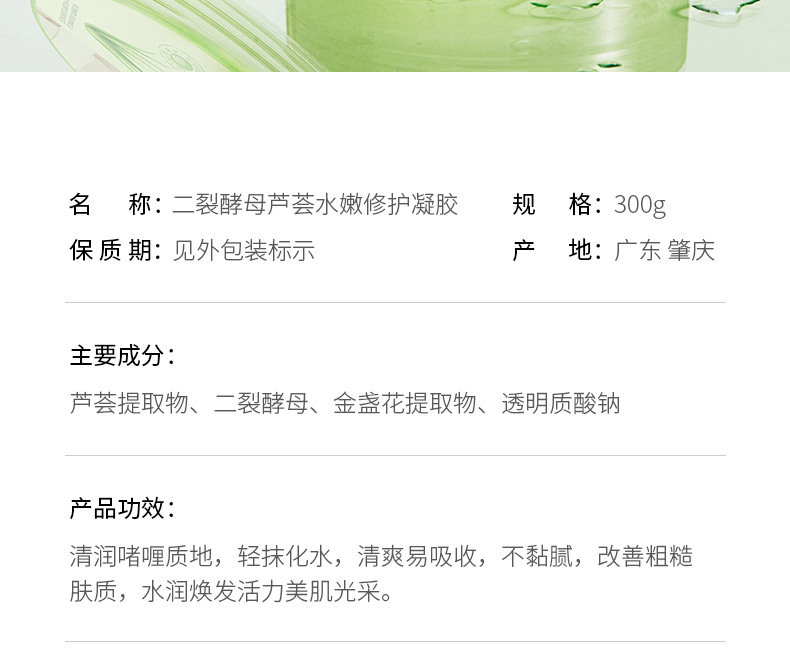Image resolution: width=790 pixels, height=655 pixels.
Task: Click the divider line below product info
Action: (x=396, y=303)
